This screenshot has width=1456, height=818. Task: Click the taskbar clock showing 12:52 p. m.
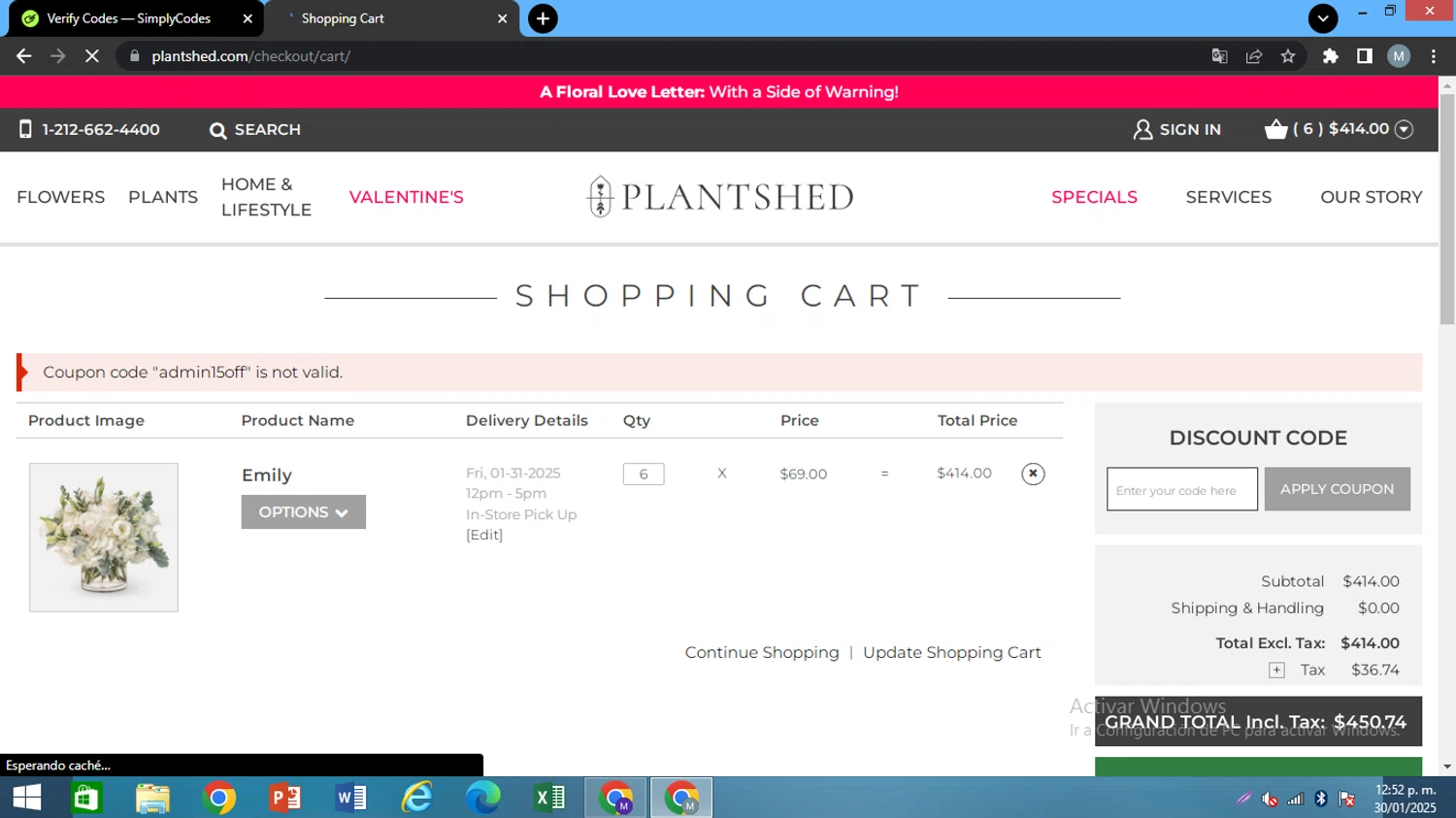(1405, 798)
